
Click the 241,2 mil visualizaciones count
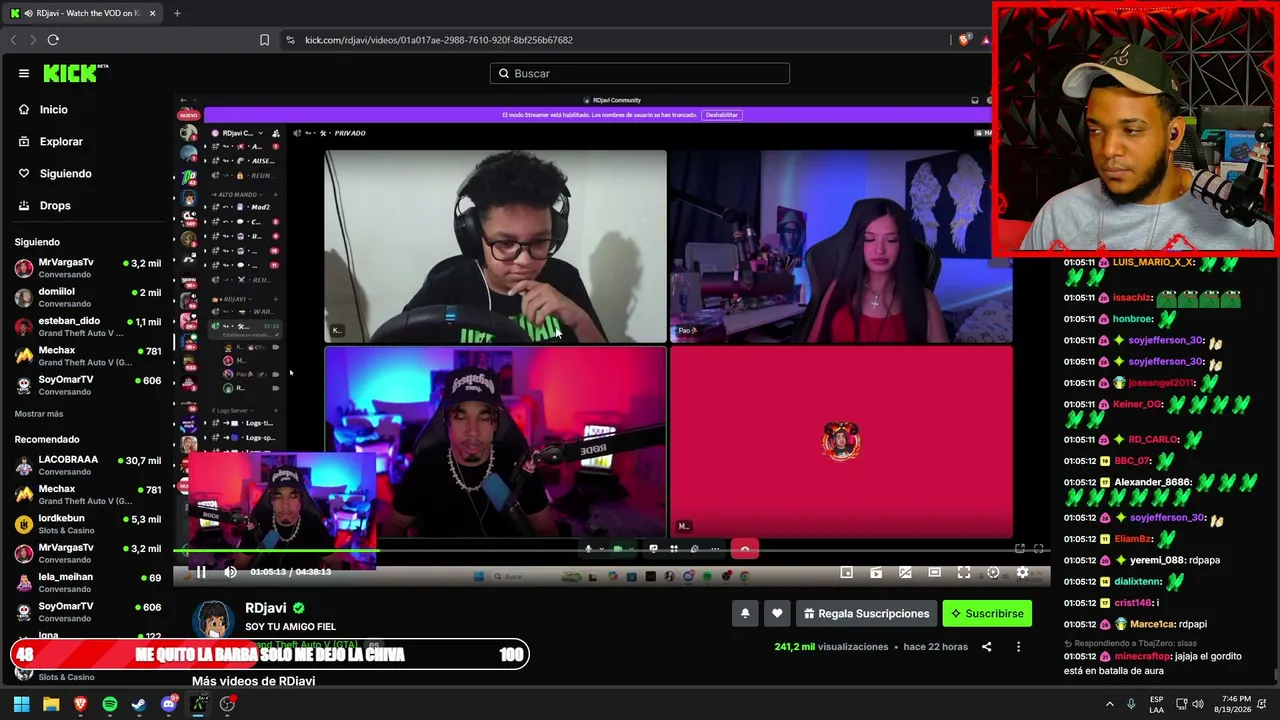(x=831, y=647)
